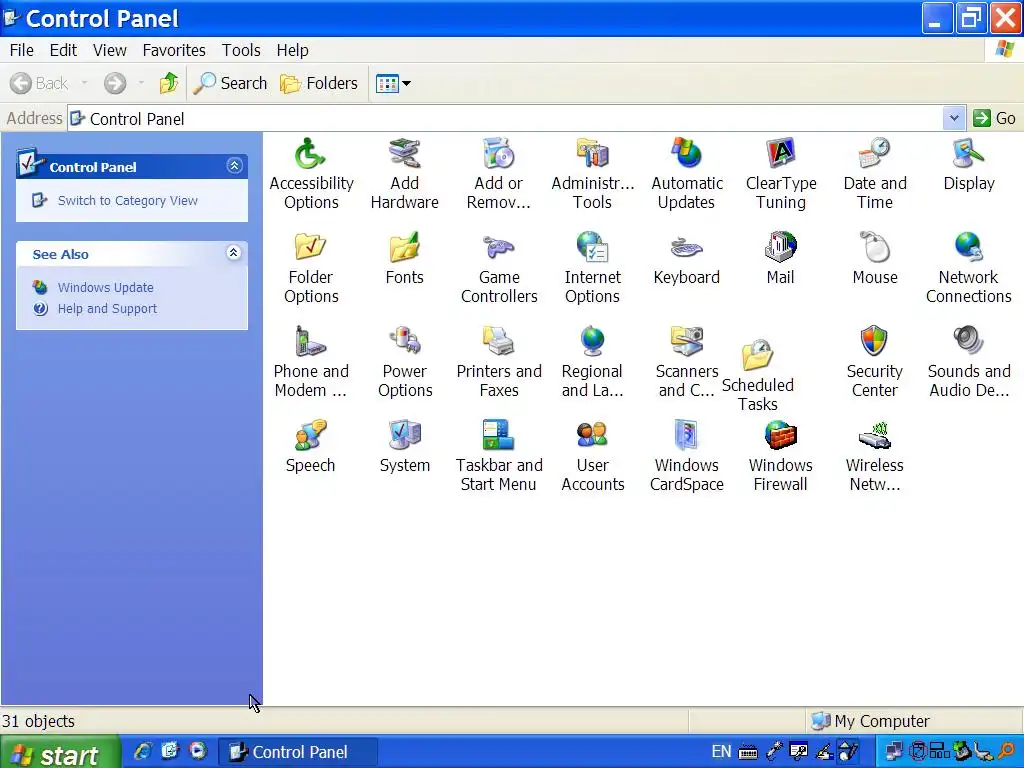
Task: Open the File menu
Action: [x=22, y=50]
